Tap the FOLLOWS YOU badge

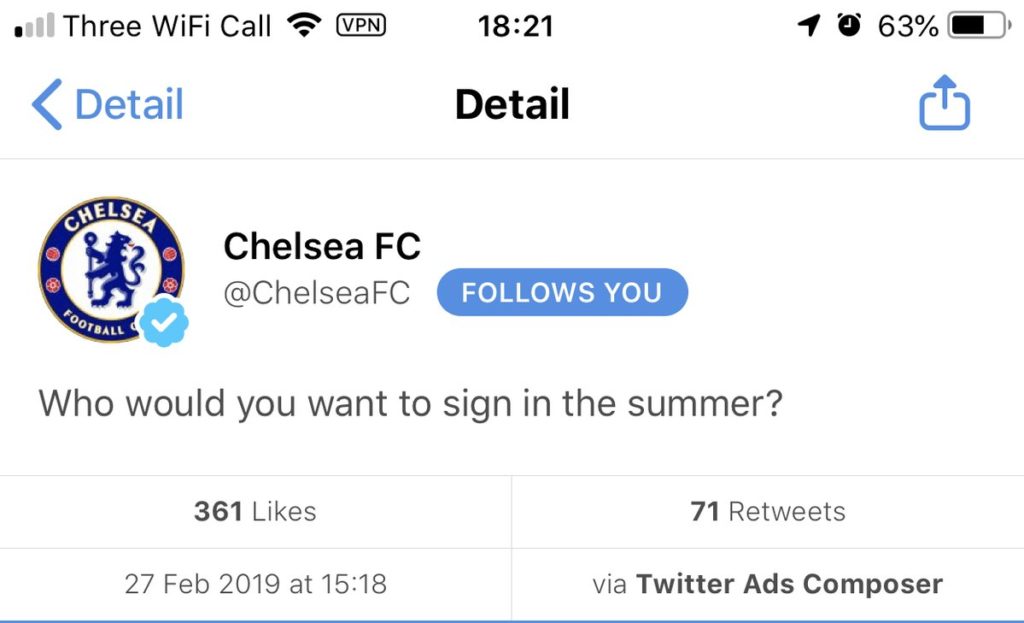pos(562,292)
